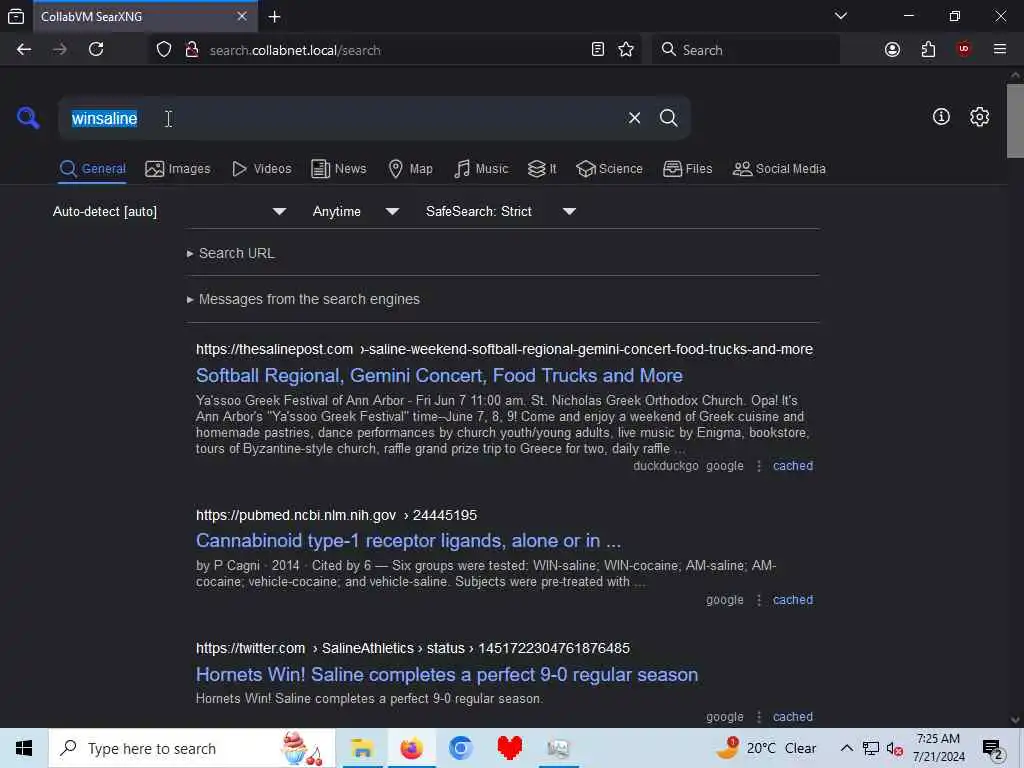This screenshot has width=1024, height=768.
Task: Open SearXNG preferences gear
Action: click(979, 117)
